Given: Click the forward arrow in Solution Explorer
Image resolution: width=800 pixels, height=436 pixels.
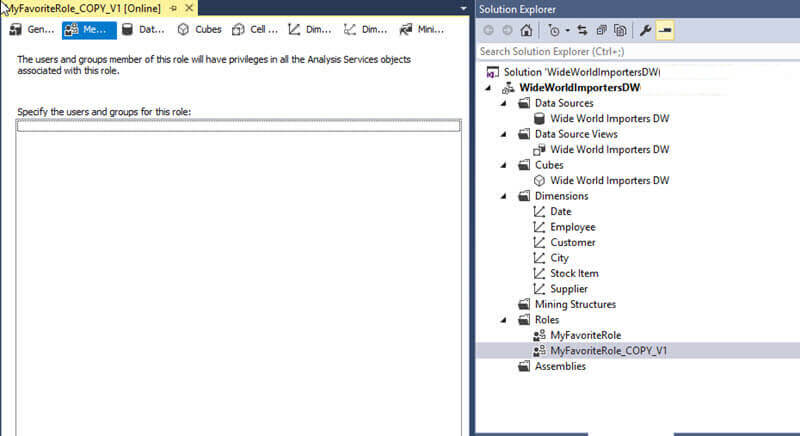Looking at the screenshot, I should click(x=507, y=31).
